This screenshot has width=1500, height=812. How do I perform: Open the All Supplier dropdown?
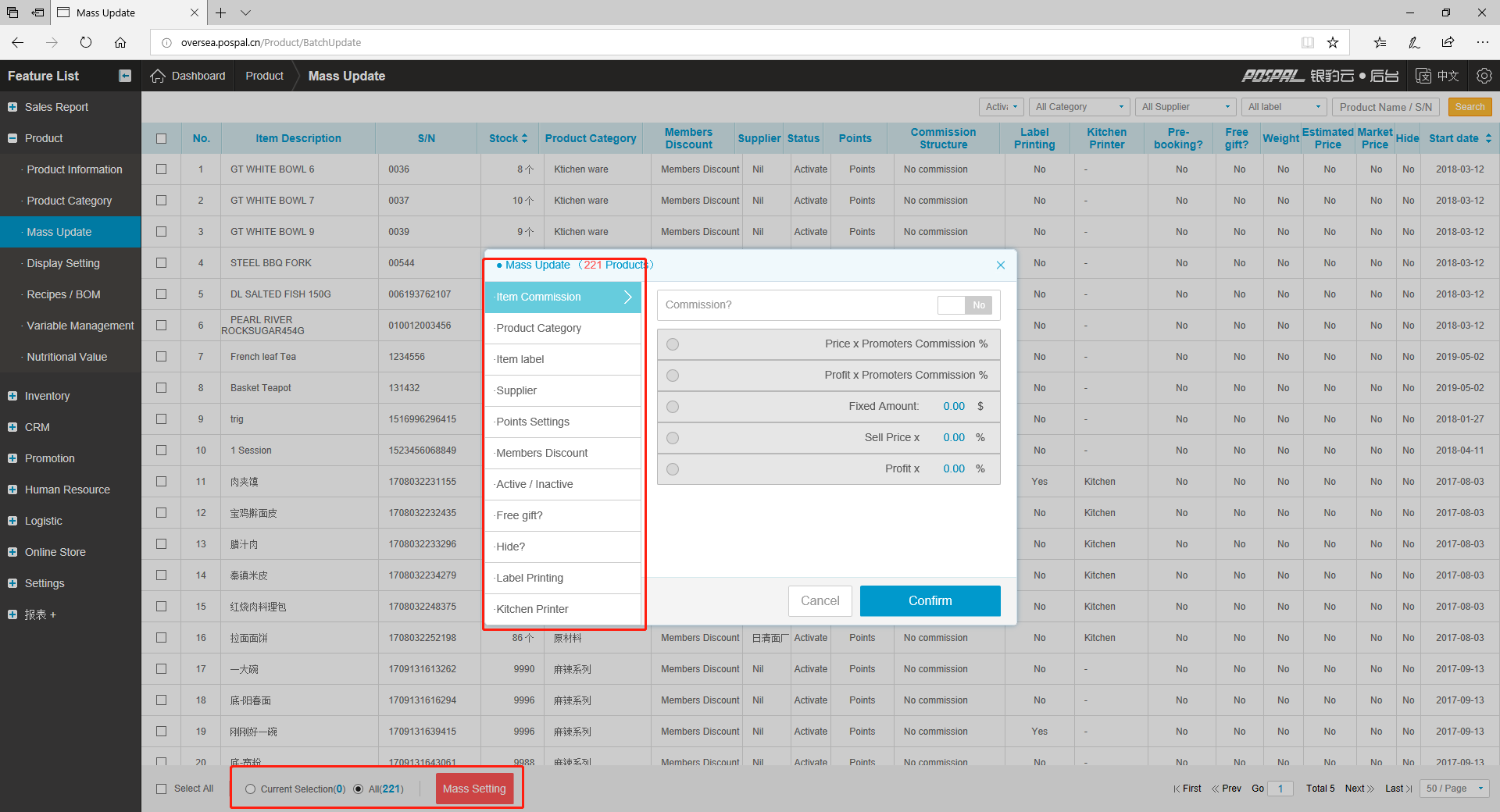[1185, 107]
